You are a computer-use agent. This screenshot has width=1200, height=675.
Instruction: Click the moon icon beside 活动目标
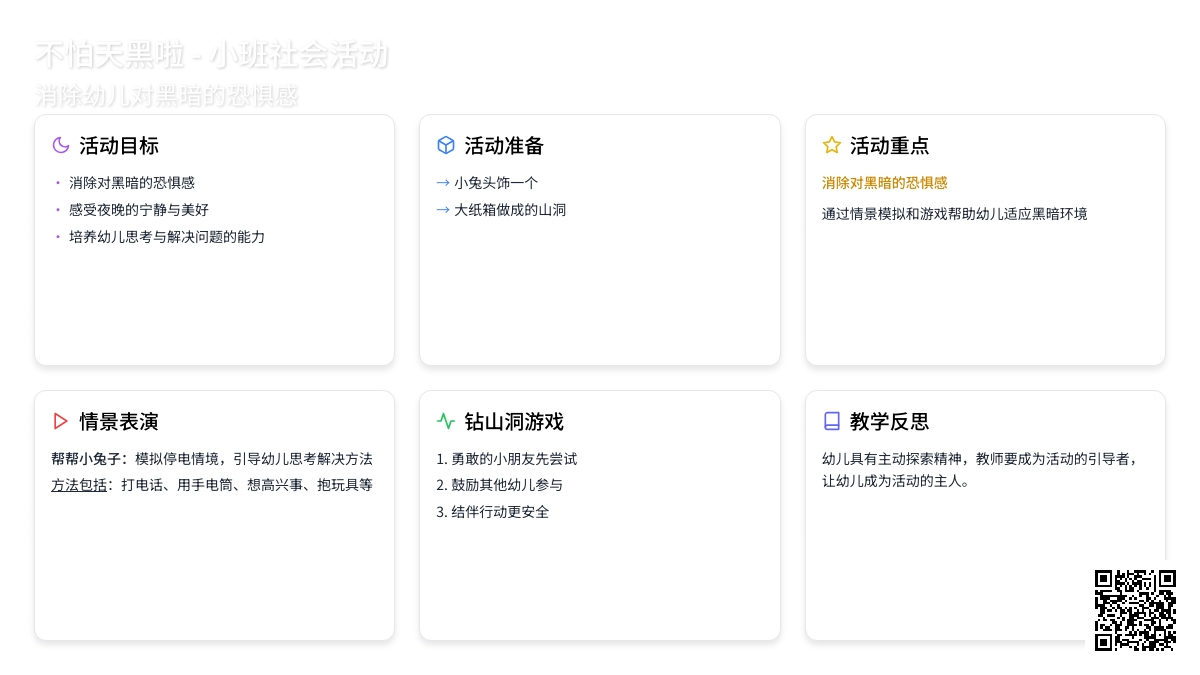61,145
